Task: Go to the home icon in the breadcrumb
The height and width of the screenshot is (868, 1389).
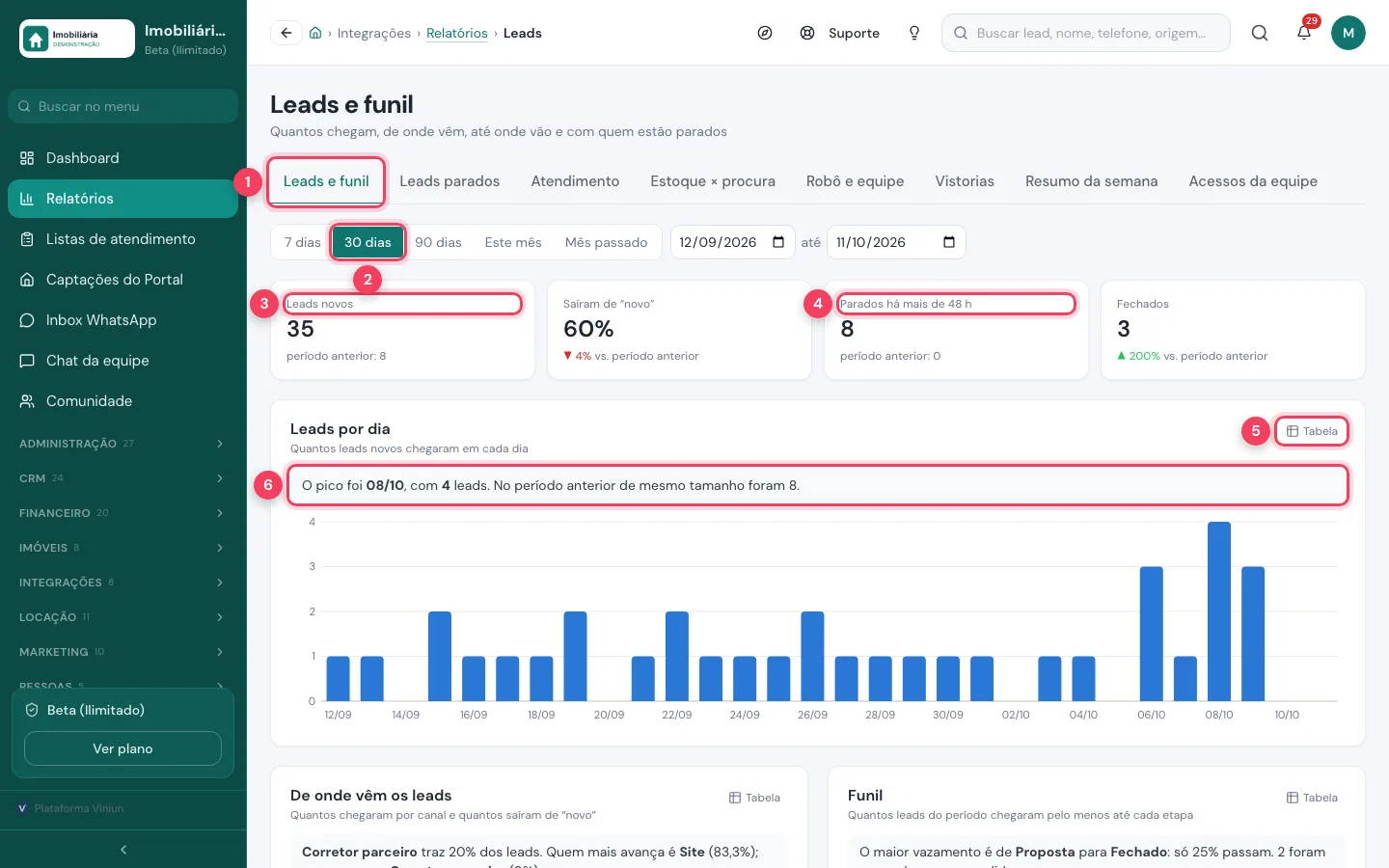Action: click(x=315, y=33)
